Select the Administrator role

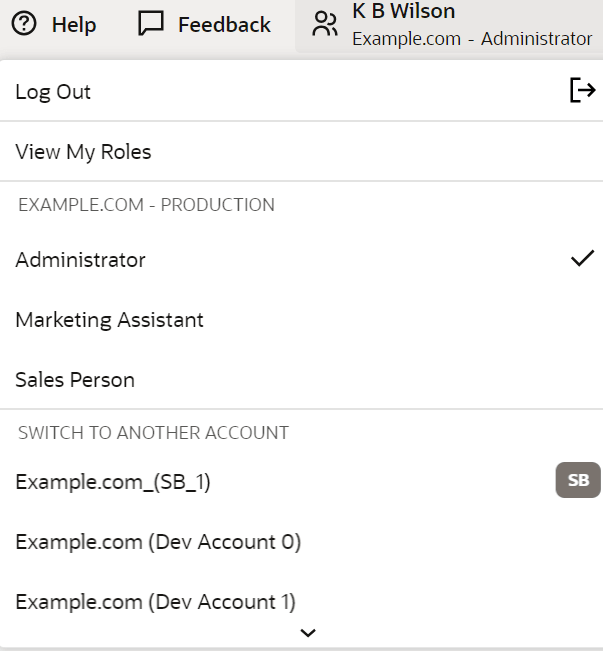(x=301, y=260)
